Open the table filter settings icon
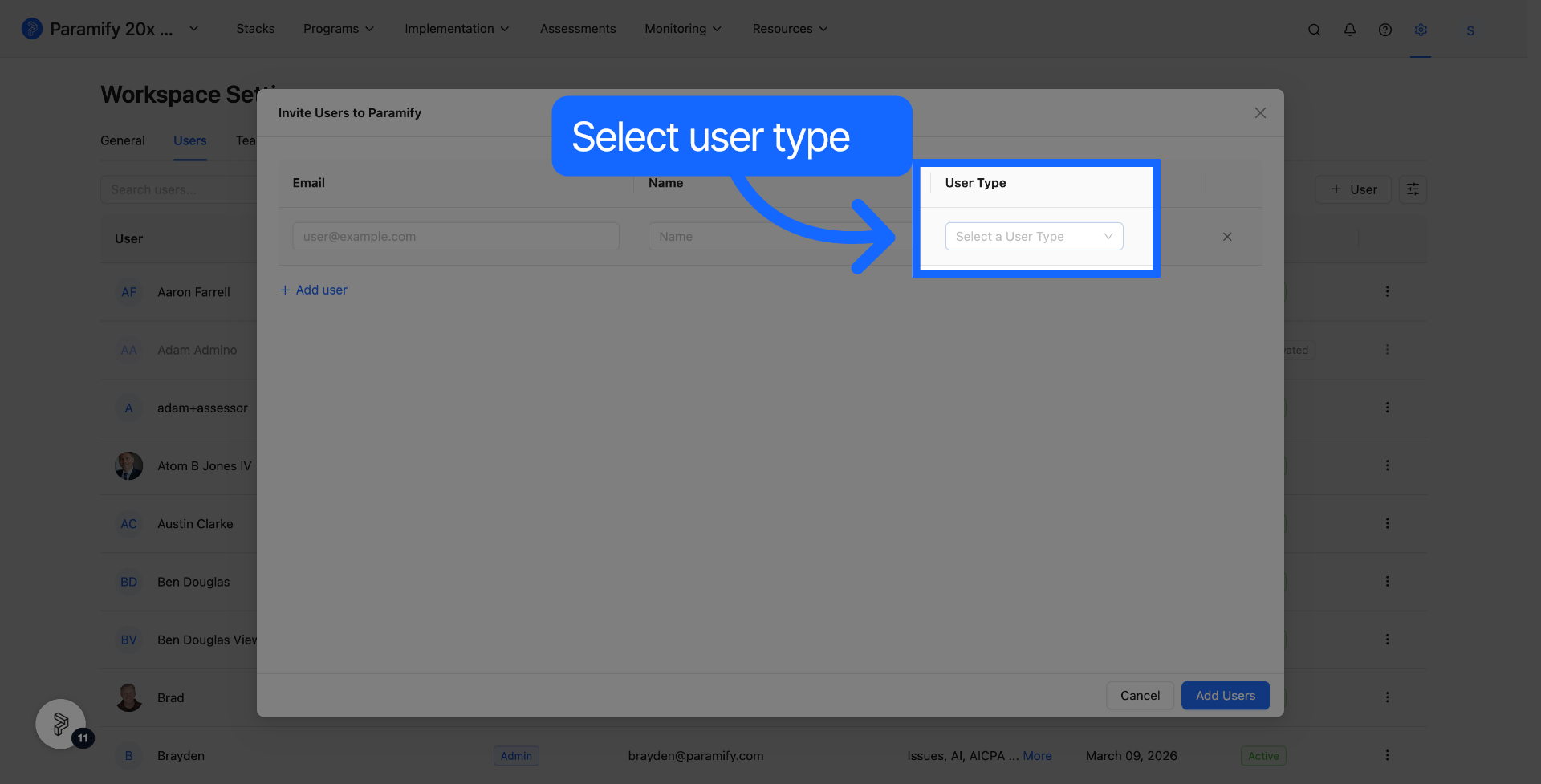 pos(1413,189)
